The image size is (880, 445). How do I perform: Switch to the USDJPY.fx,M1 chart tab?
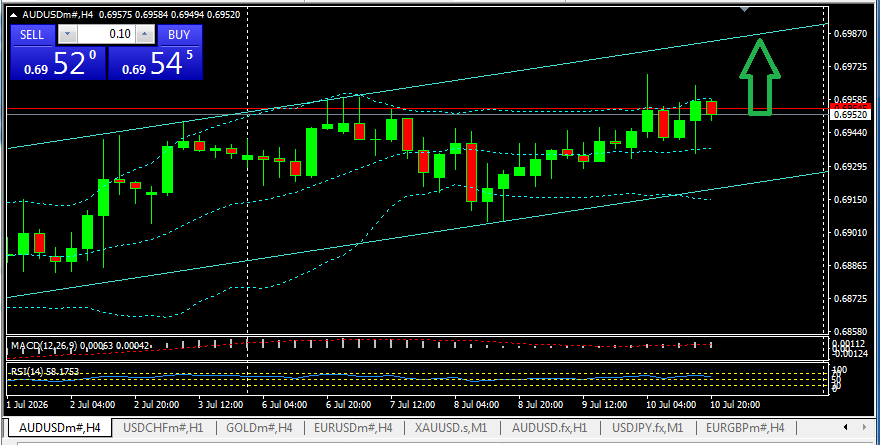pos(648,428)
